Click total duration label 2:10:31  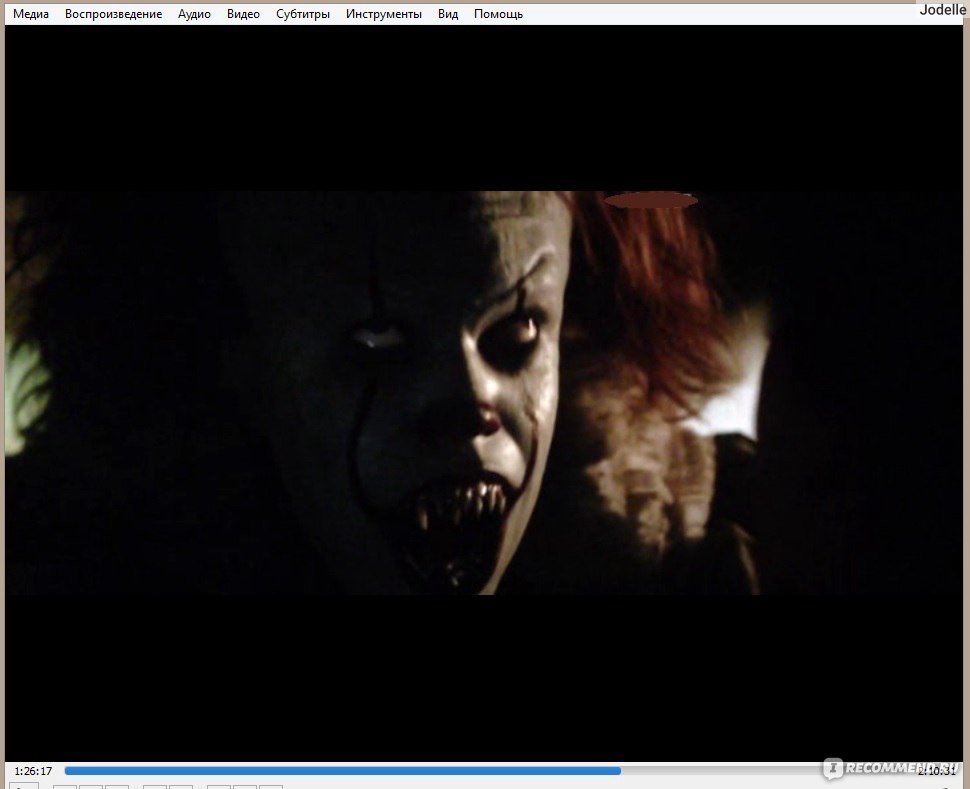[936, 771]
